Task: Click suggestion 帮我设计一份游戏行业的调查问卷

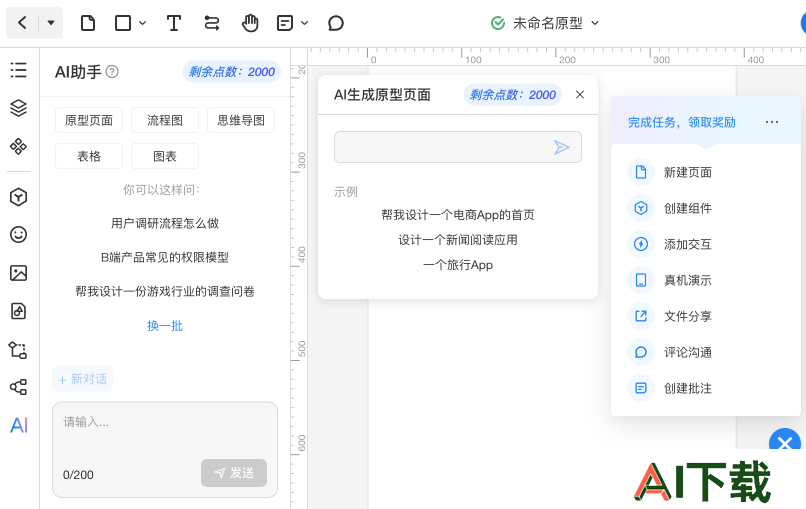Action: [x=165, y=292]
